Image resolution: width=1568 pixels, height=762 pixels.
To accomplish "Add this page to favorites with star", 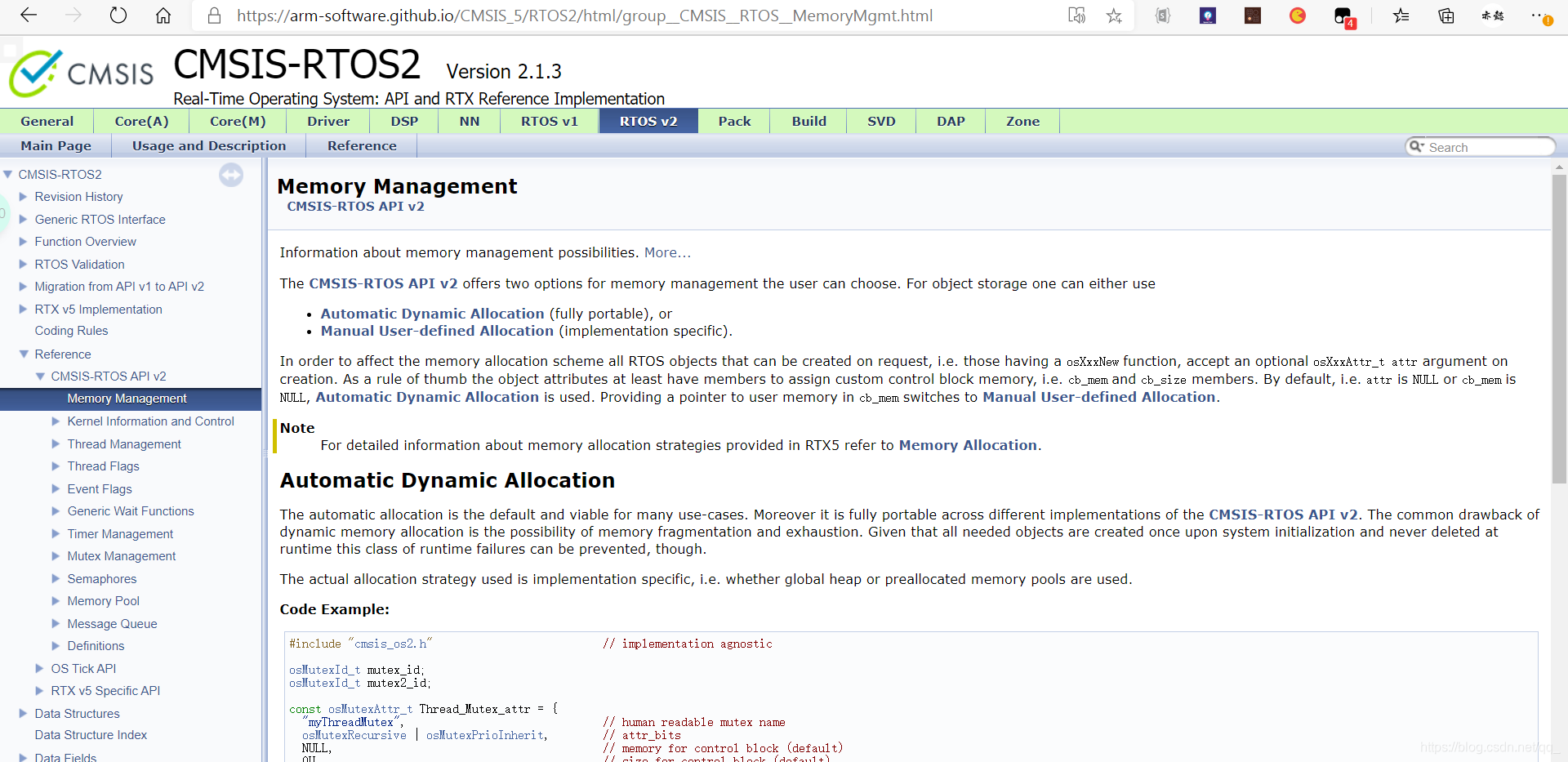I will click(x=1114, y=16).
